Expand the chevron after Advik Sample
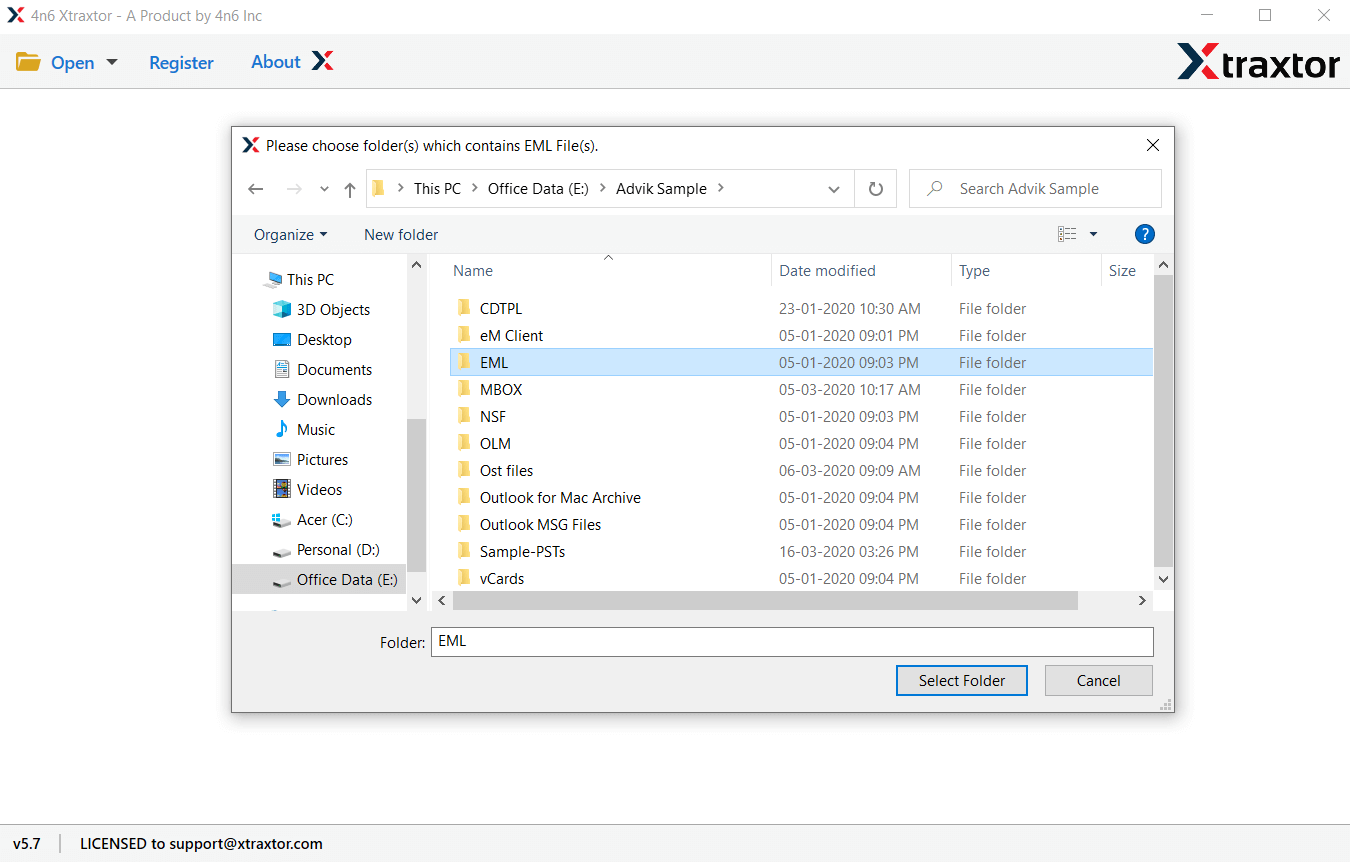Viewport: 1350px width, 862px height. (721, 188)
